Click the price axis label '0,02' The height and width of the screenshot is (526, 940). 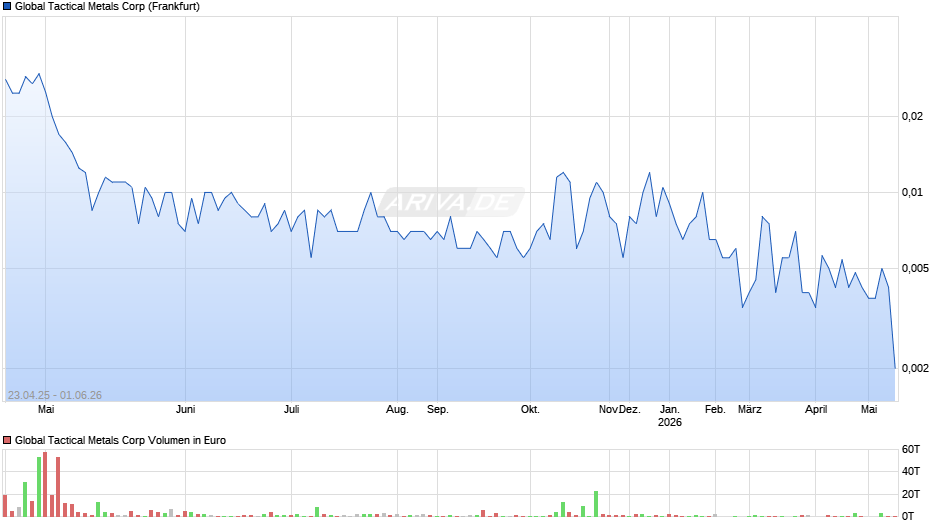912,116
